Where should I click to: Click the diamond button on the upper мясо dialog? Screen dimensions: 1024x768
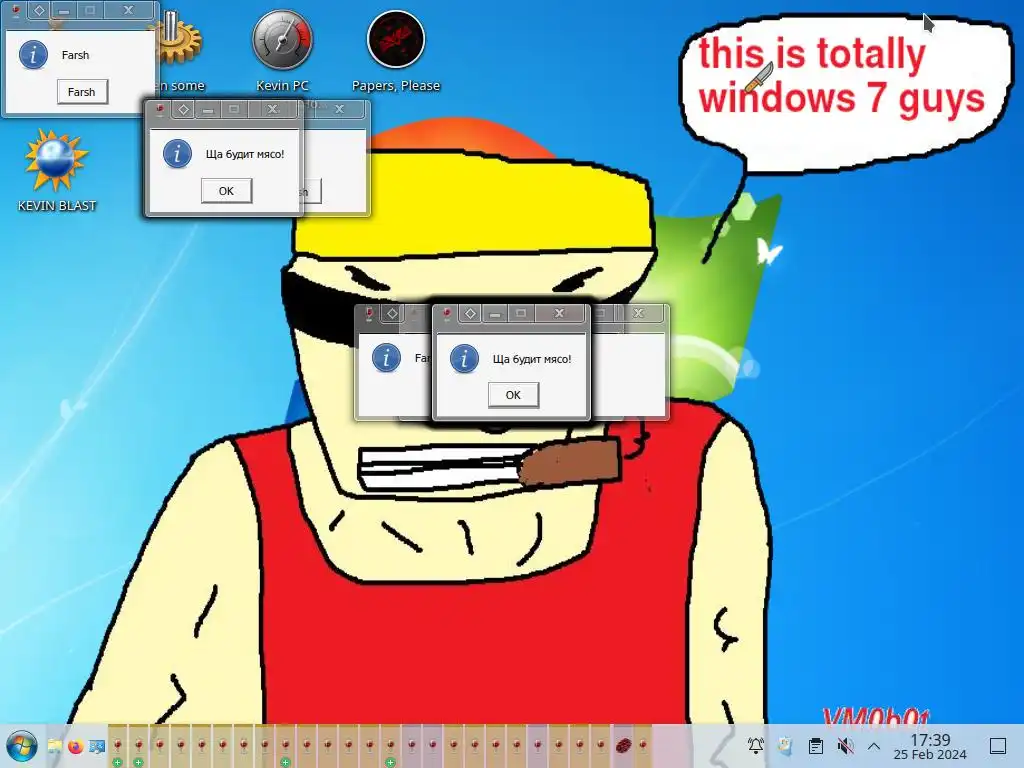click(184, 110)
